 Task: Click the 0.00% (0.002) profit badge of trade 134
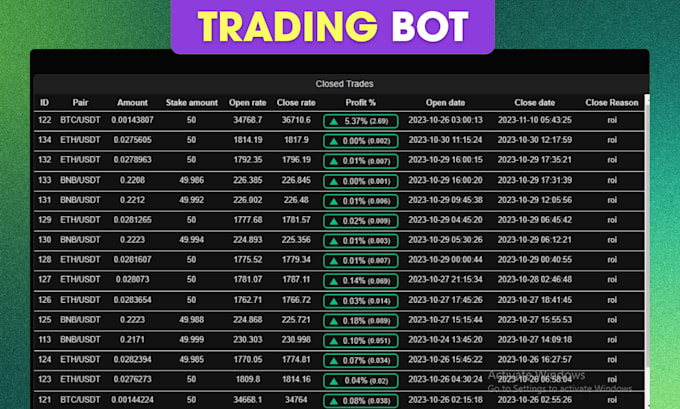(361, 141)
